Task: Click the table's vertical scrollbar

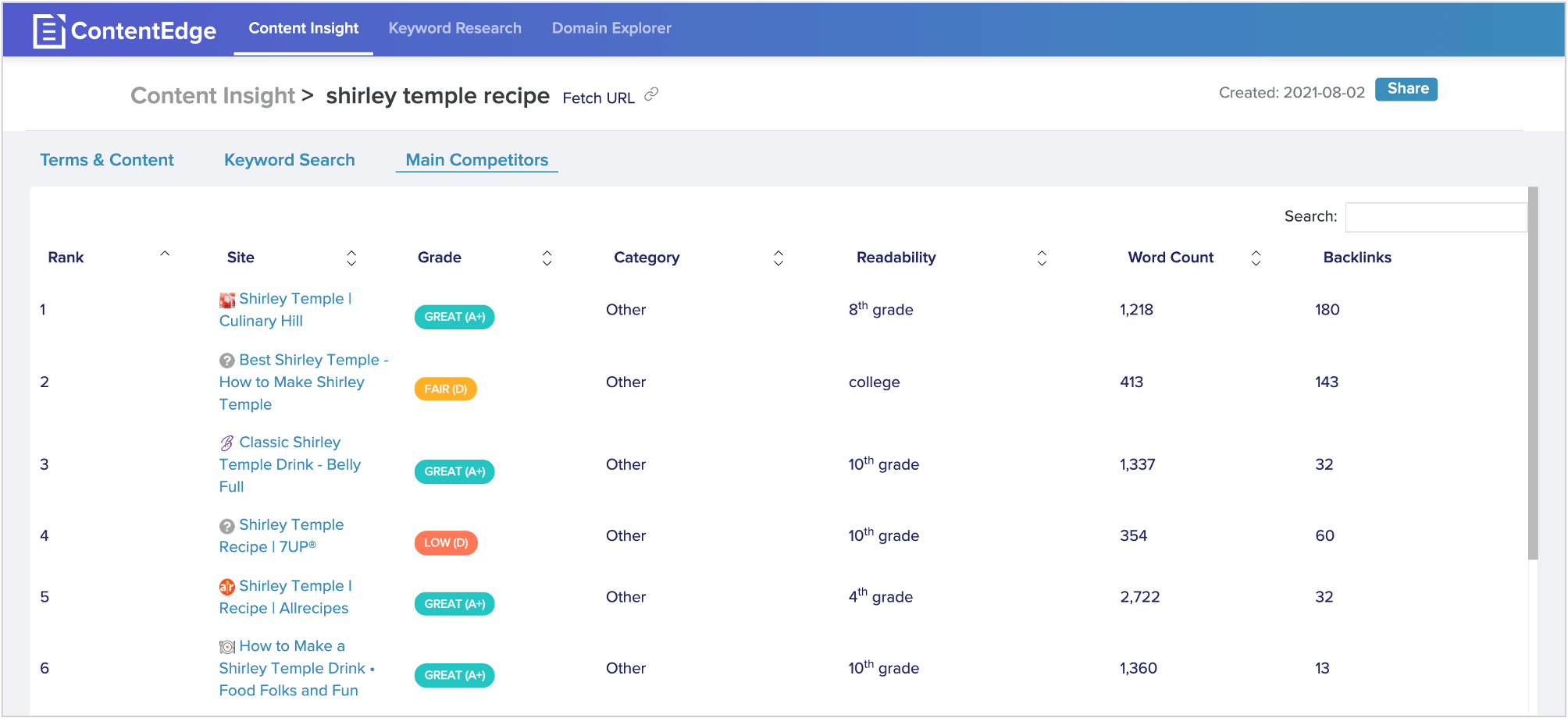Action: 1533,373
